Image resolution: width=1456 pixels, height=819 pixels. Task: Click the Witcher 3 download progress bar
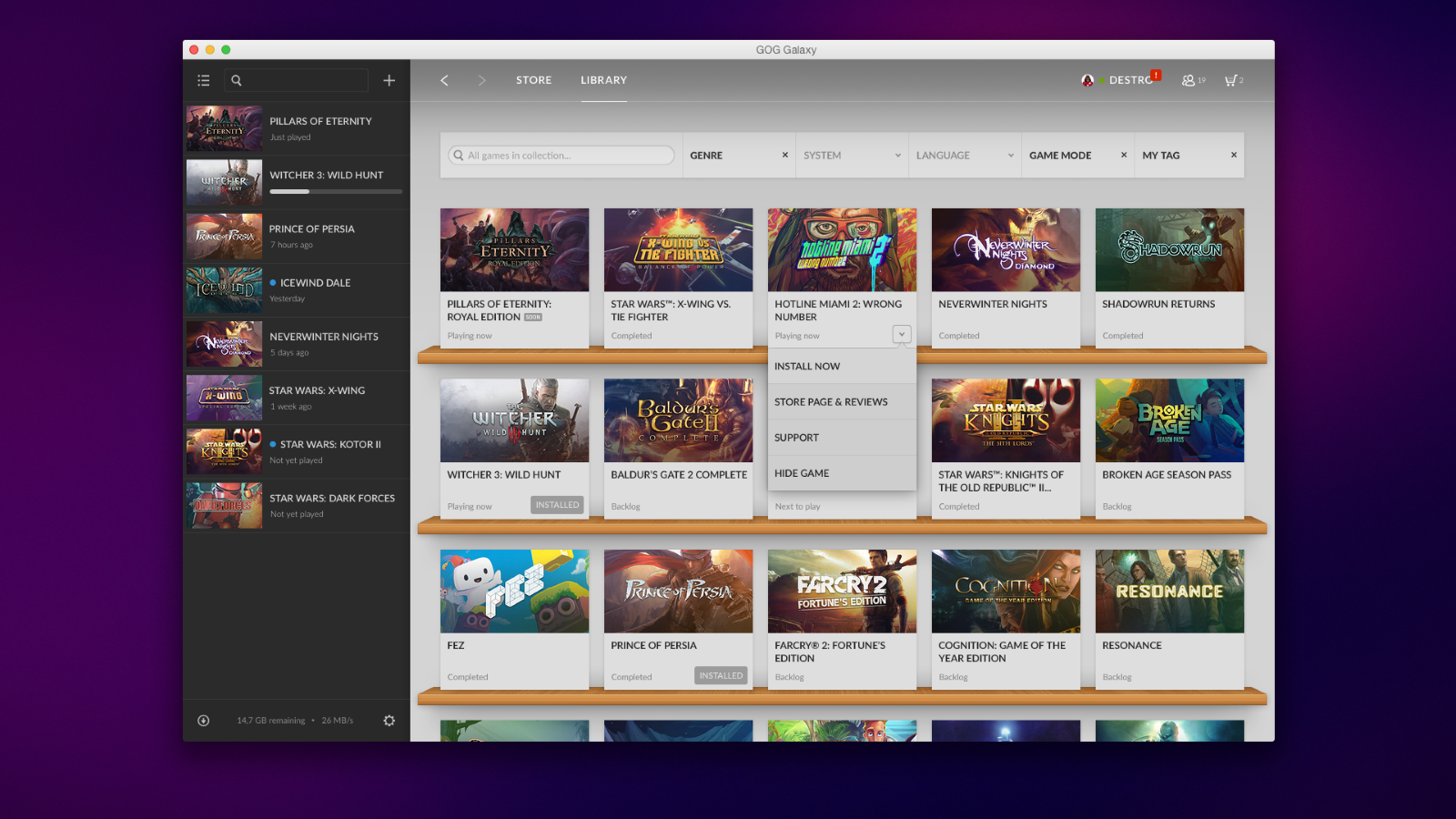pyautogui.click(x=336, y=192)
